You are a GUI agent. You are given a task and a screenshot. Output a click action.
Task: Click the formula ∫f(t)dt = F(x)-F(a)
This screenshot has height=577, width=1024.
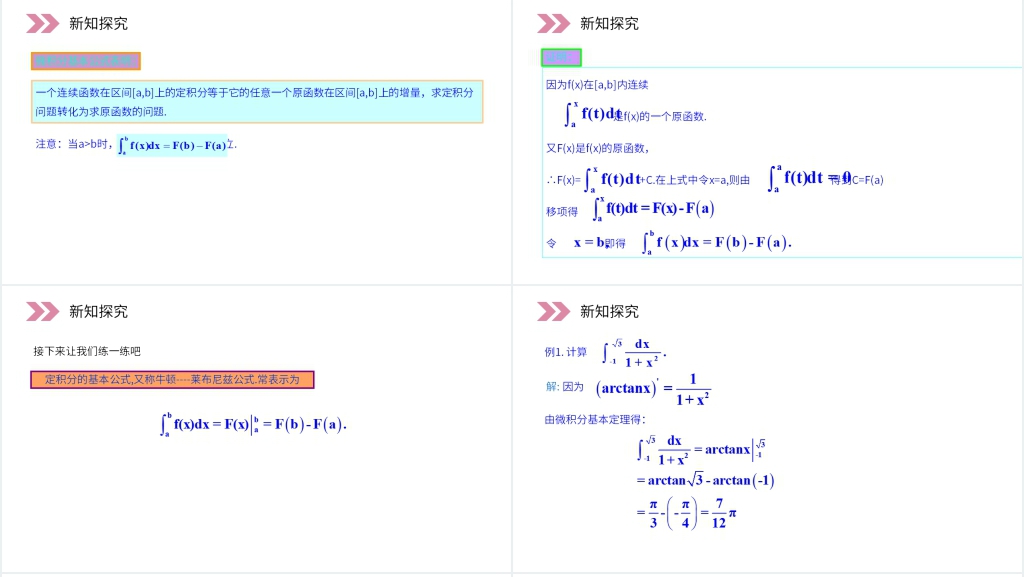point(653,209)
